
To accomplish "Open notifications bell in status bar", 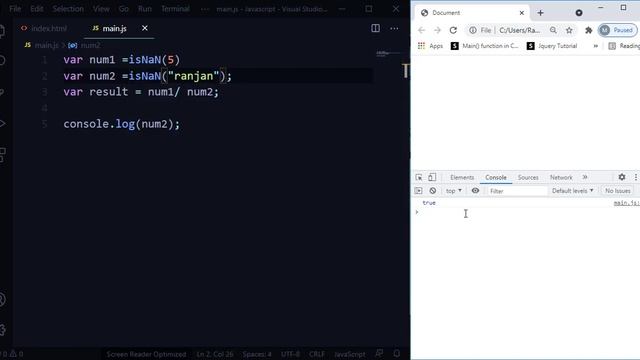I will pos(397,353).
